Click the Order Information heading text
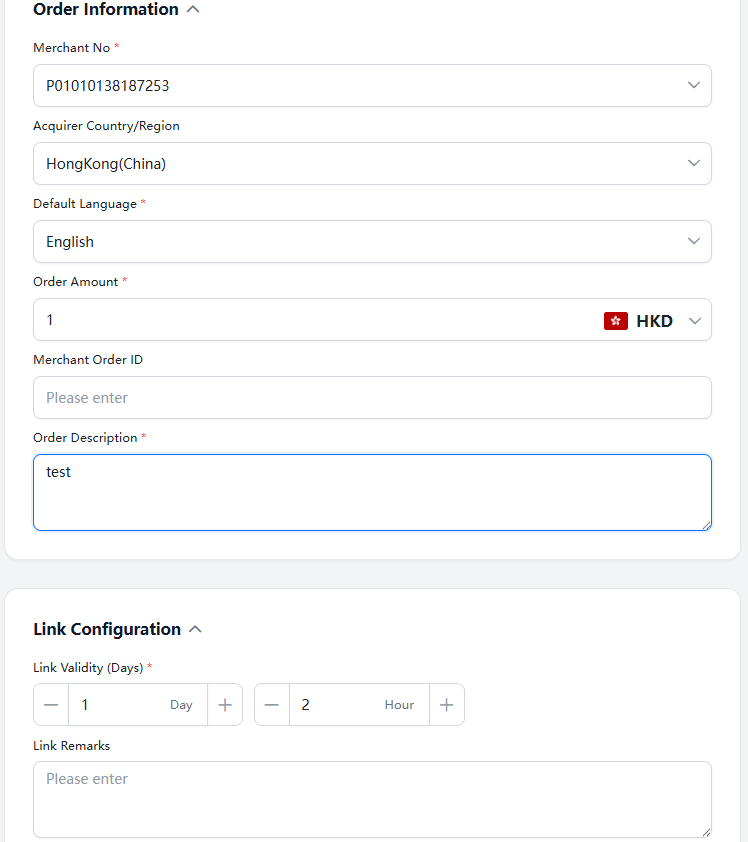The height and width of the screenshot is (842, 748). [106, 10]
